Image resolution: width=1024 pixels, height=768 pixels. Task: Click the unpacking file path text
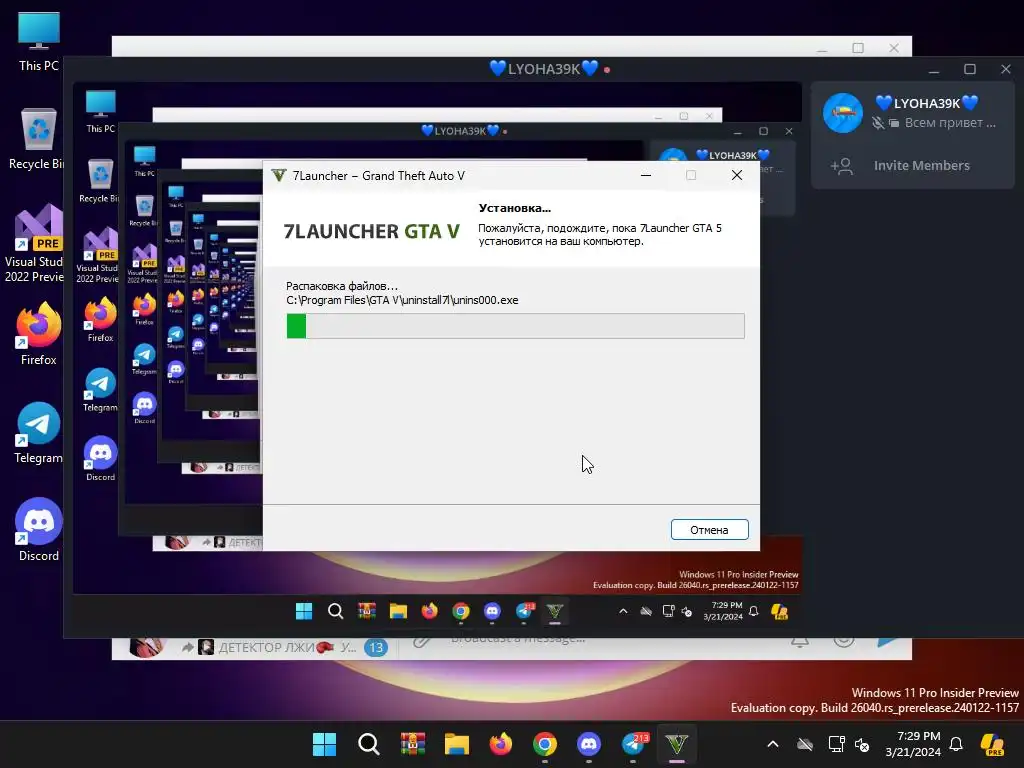coord(402,300)
